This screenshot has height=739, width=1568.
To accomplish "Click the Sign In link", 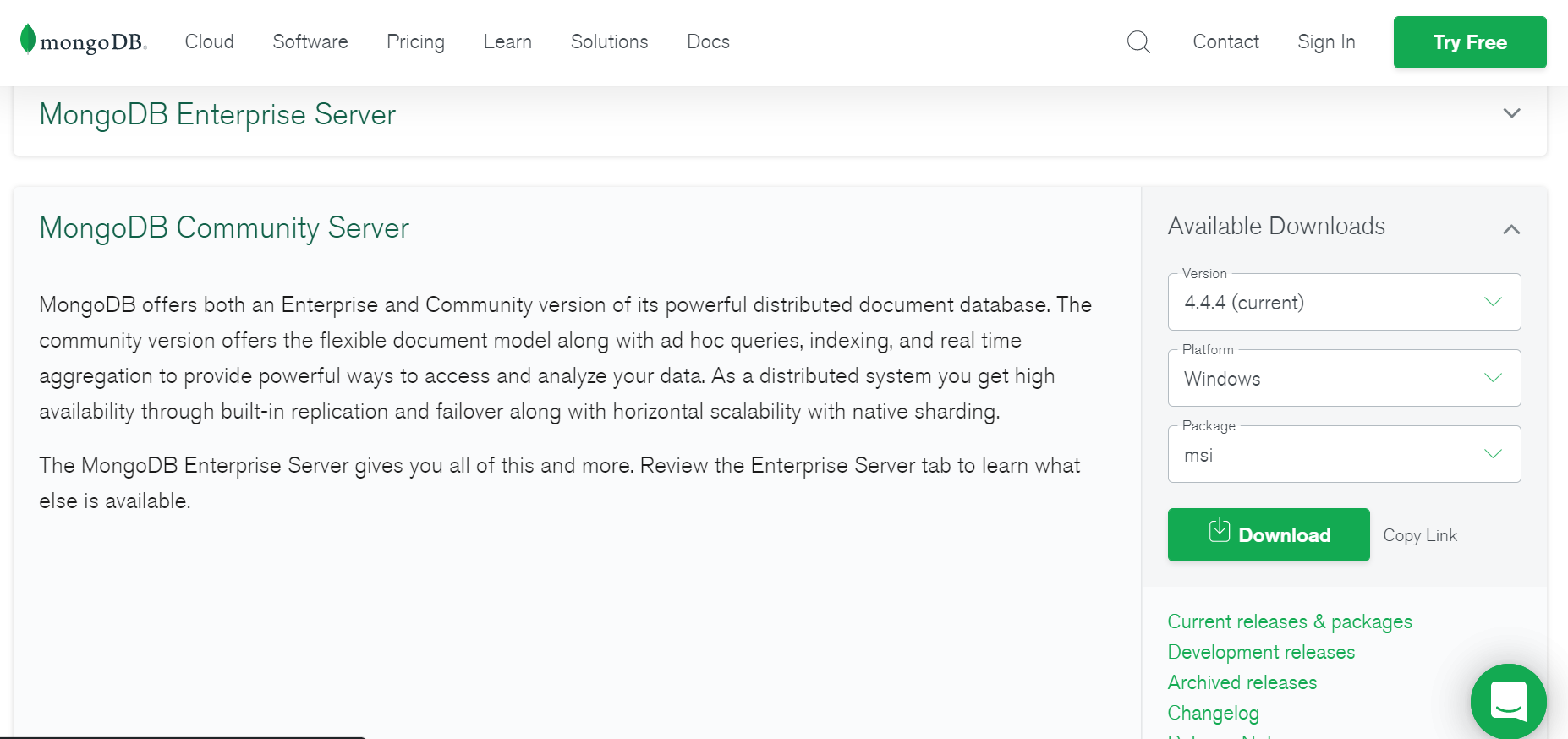I will coord(1326,42).
